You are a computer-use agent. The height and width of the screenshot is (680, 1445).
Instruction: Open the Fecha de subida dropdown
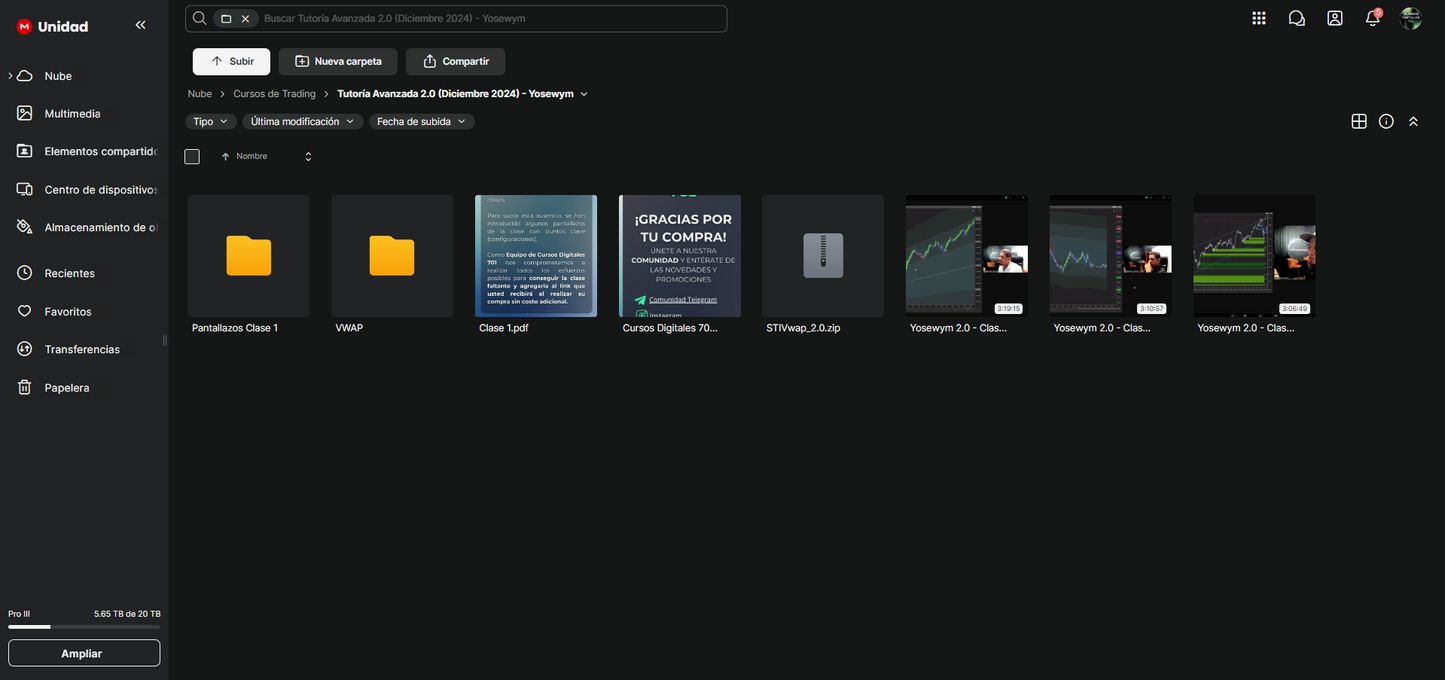pyautogui.click(x=421, y=121)
